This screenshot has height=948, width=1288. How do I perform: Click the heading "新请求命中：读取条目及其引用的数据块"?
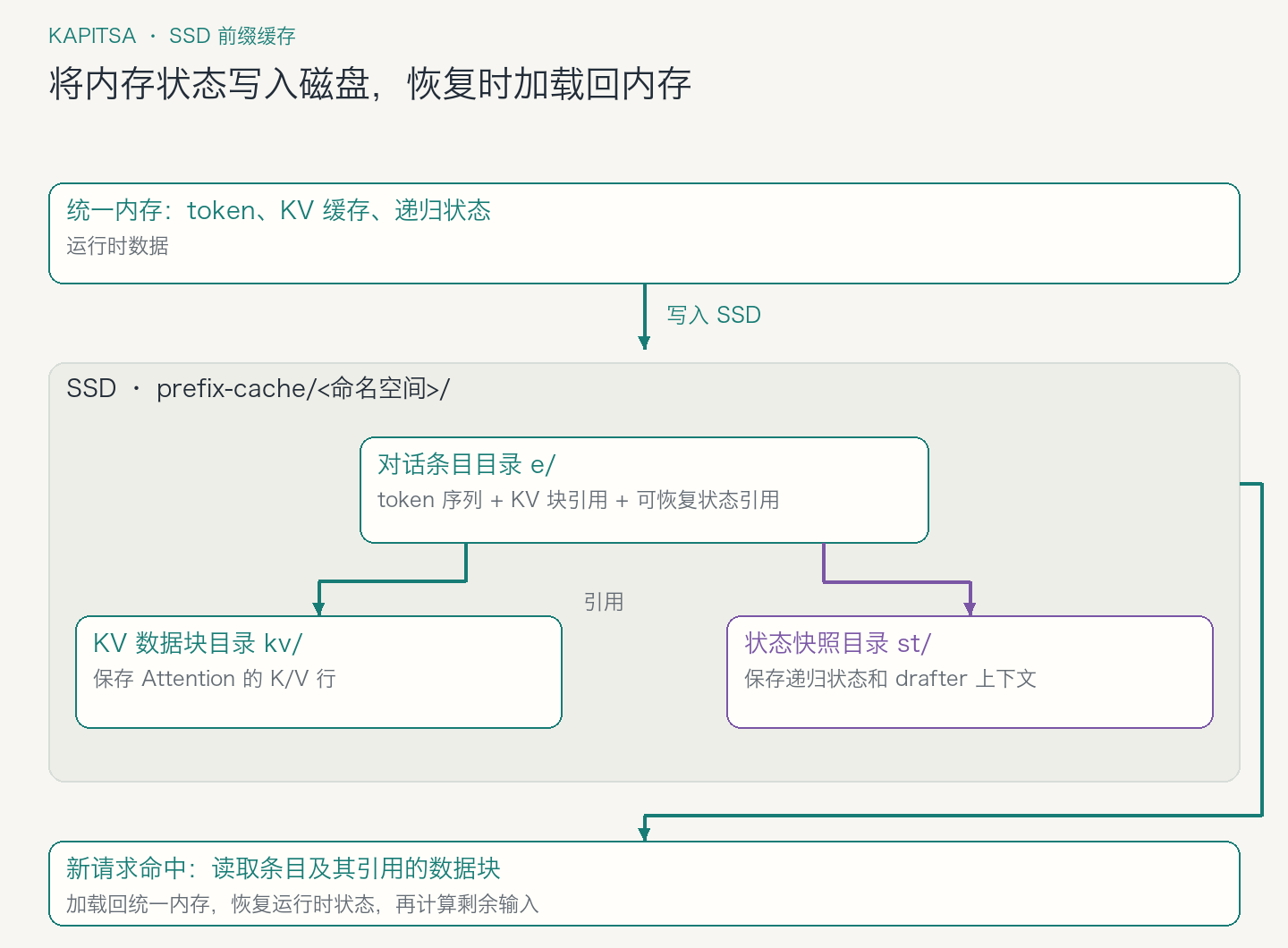pyautogui.click(x=284, y=868)
